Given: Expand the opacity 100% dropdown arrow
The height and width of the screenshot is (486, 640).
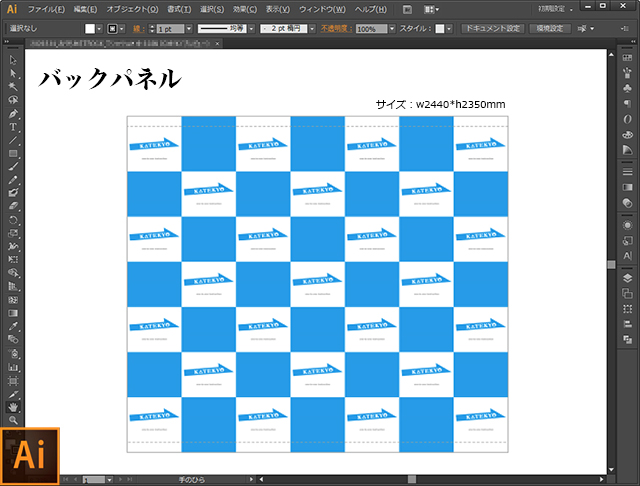Looking at the screenshot, I should click(x=392, y=29).
